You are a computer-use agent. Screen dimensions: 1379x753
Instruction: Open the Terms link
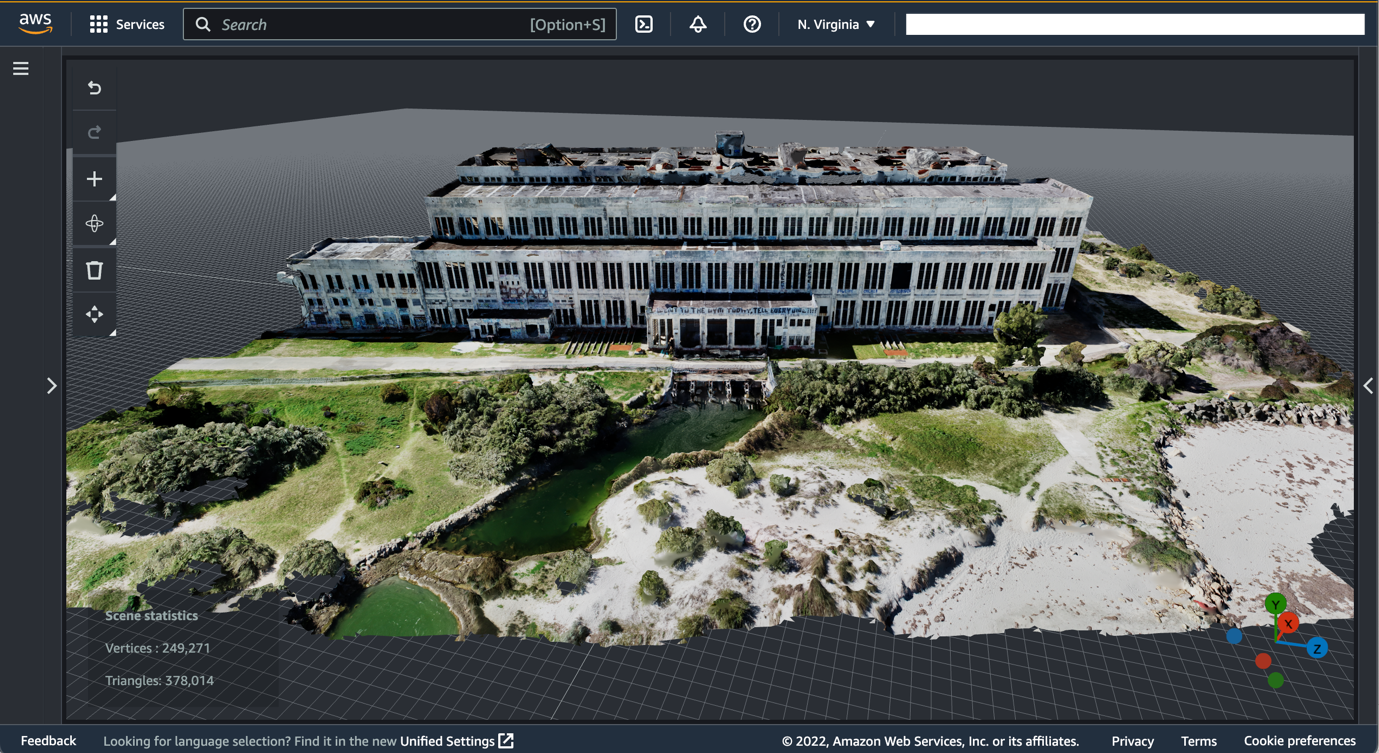point(1199,741)
